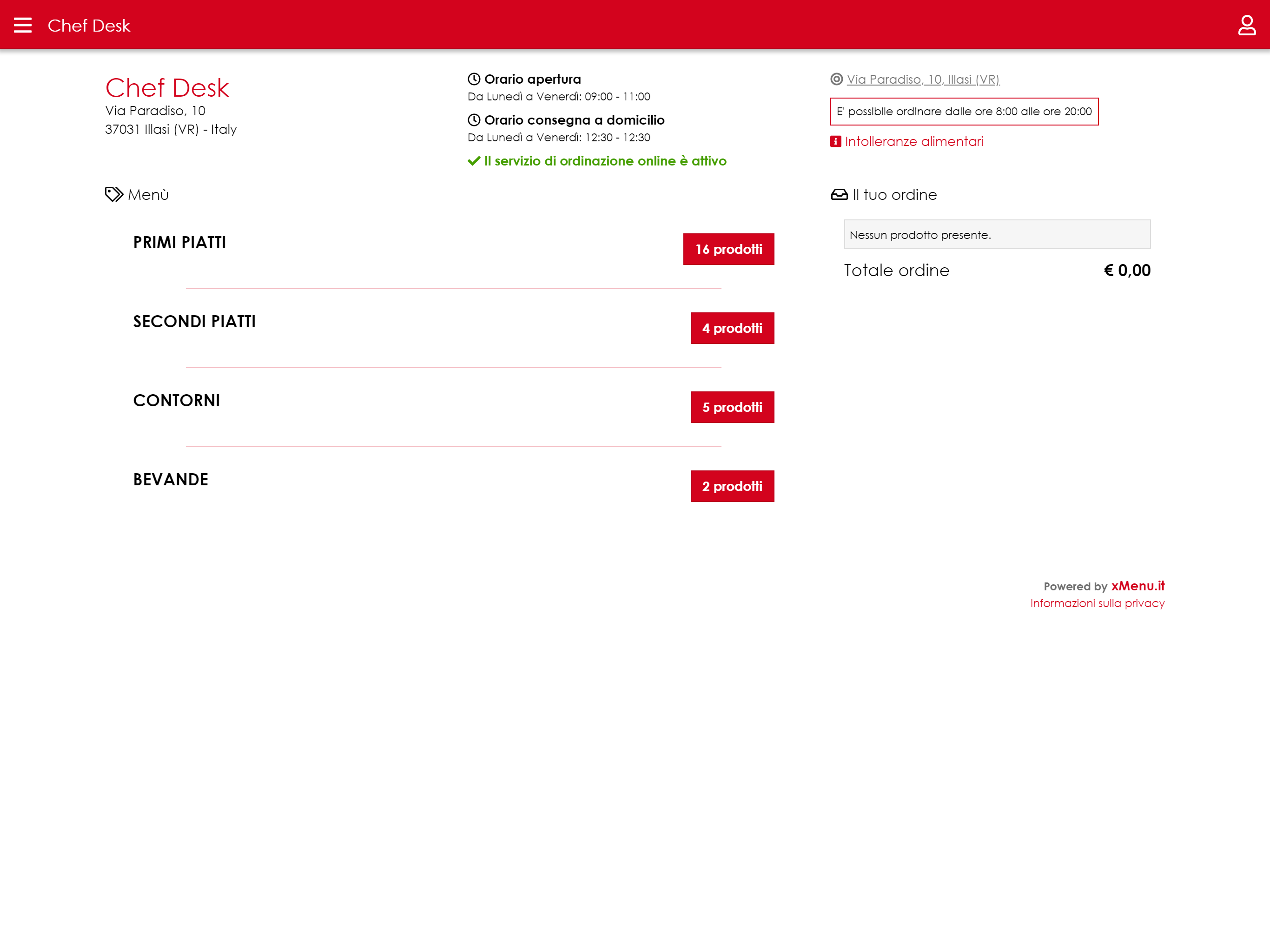Open the hamburger menu icon
The height and width of the screenshot is (952, 1270).
22,25
